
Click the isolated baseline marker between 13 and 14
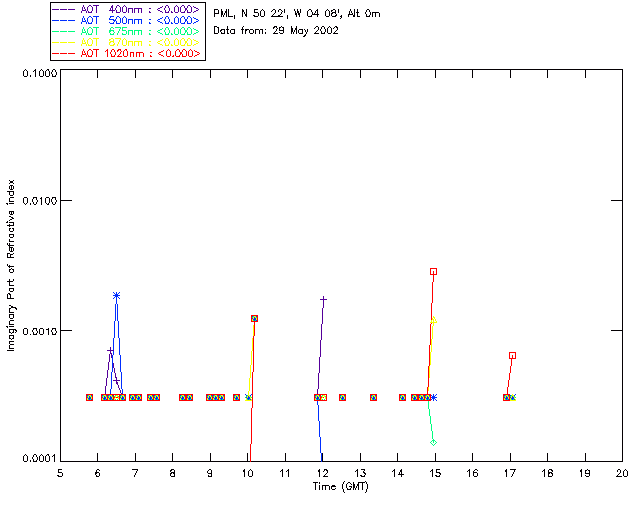pos(373,397)
